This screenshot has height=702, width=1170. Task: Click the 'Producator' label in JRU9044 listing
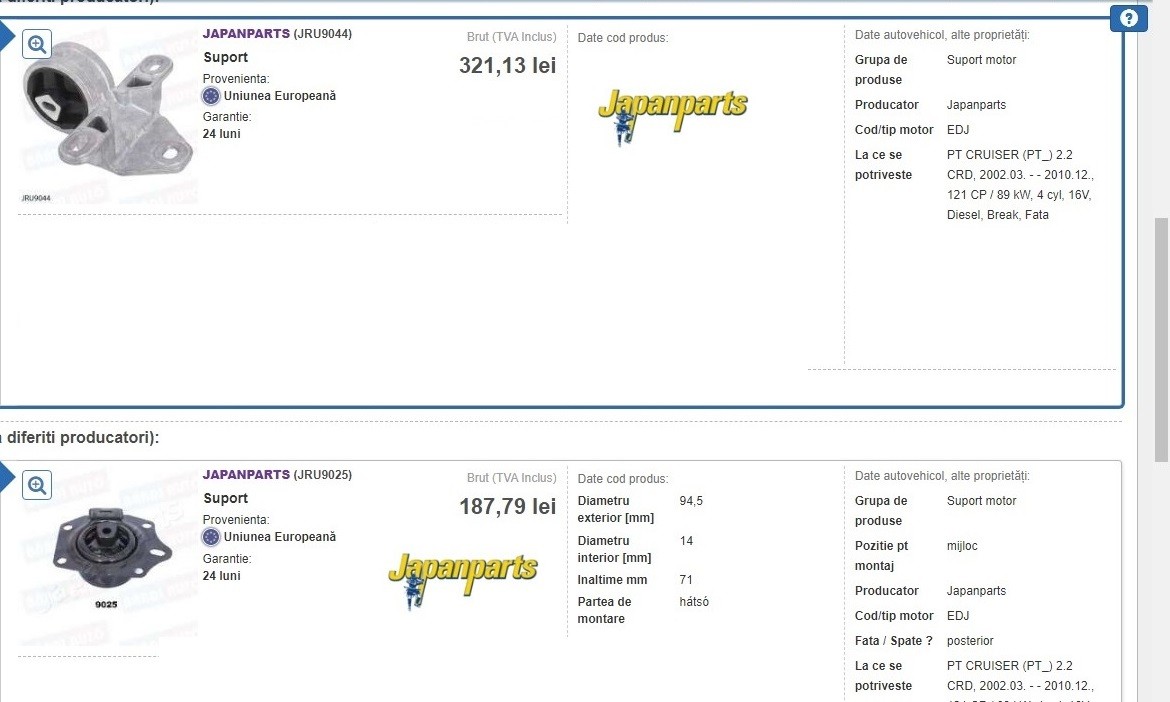tap(886, 105)
